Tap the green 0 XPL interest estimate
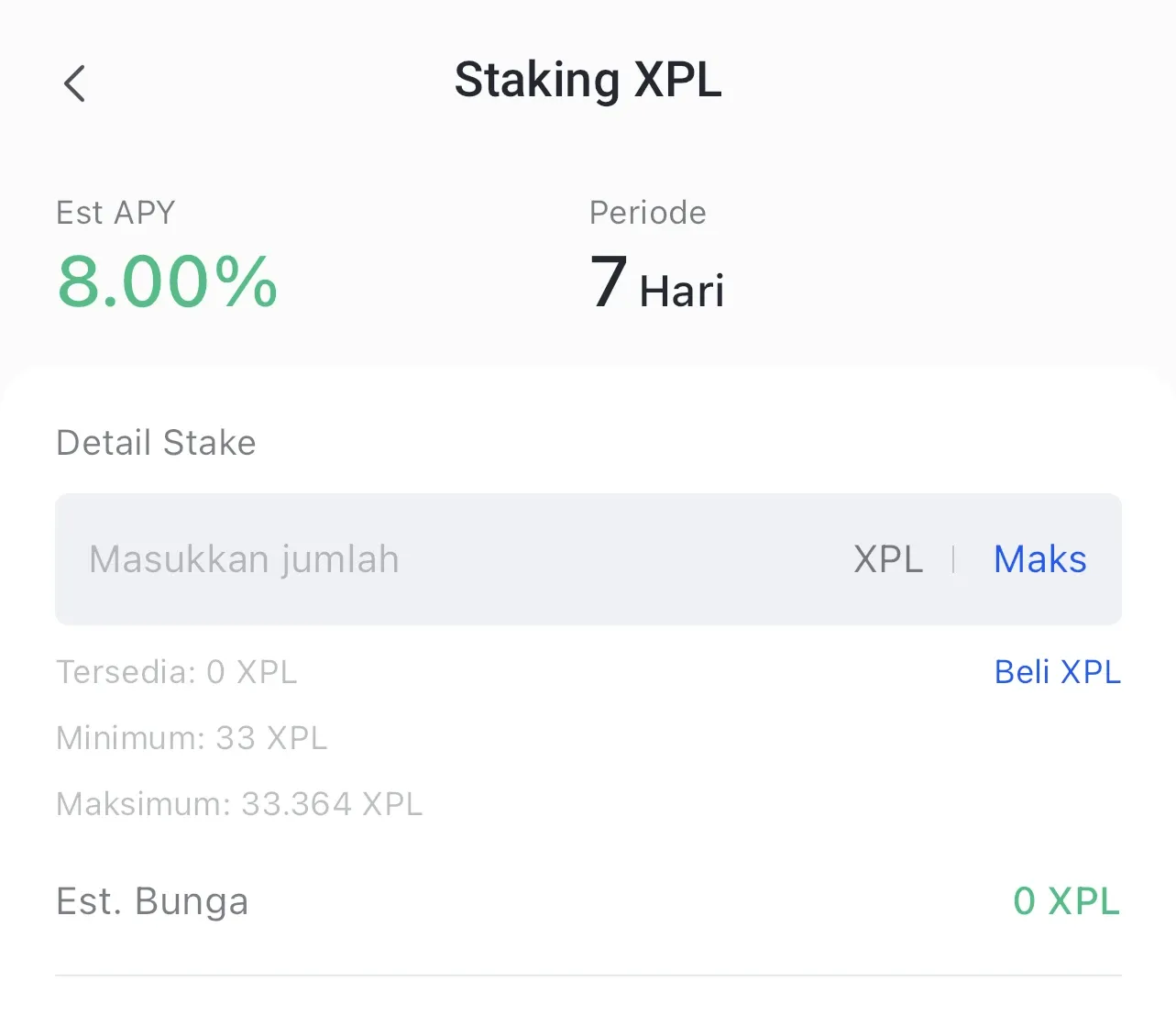The width and height of the screenshot is (1176, 1015). coord(1066,901)
